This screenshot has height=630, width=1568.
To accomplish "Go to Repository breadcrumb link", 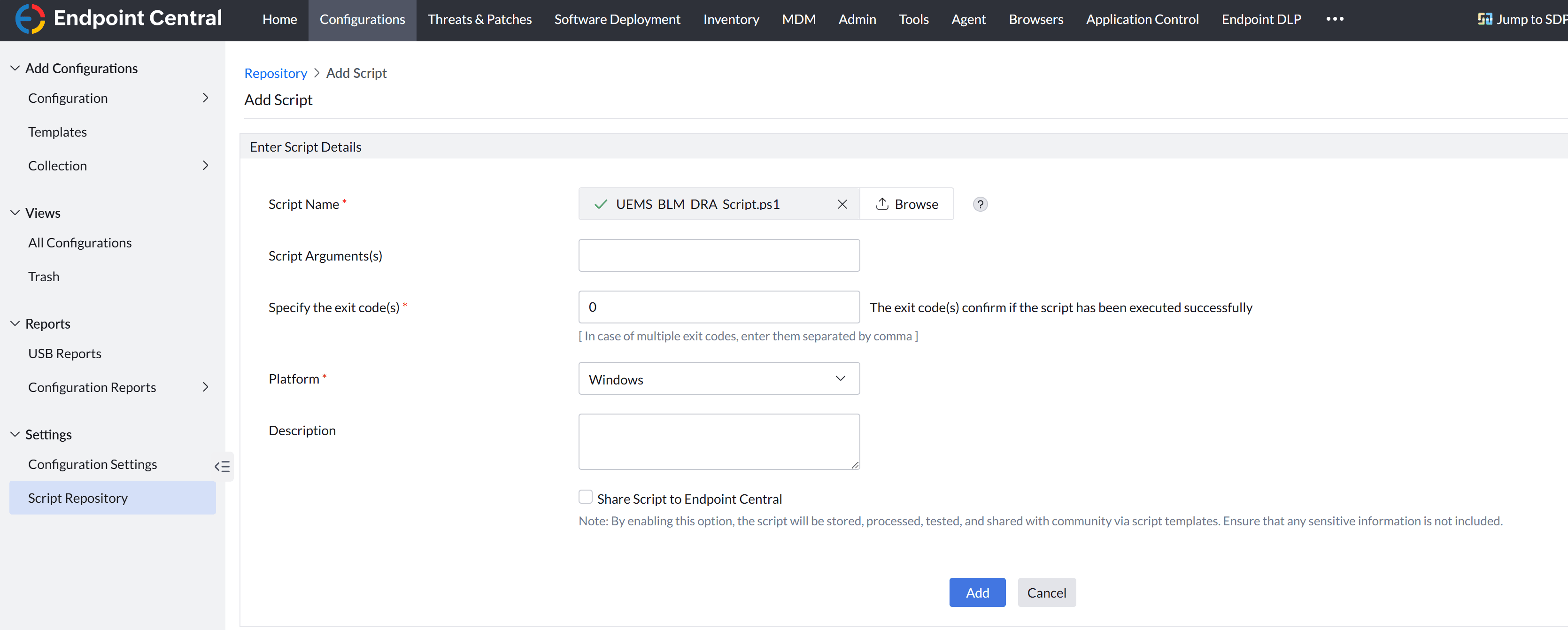I will (x=275, y=73).
